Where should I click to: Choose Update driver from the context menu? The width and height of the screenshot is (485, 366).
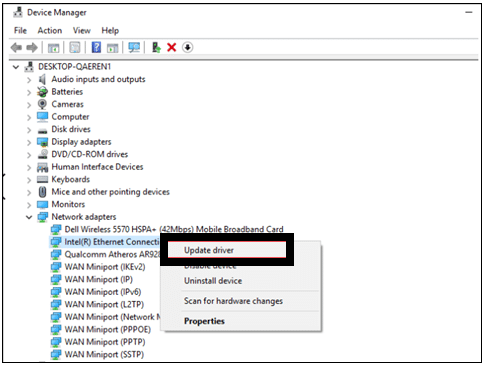click(x=227, y=250)
